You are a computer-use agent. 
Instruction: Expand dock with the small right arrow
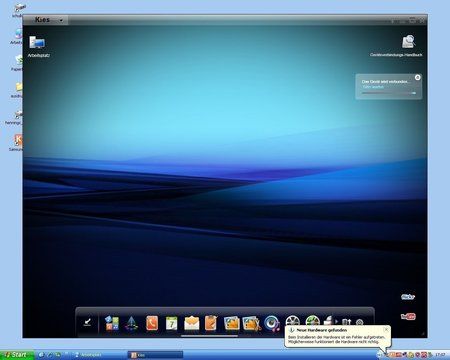[336, 322]
